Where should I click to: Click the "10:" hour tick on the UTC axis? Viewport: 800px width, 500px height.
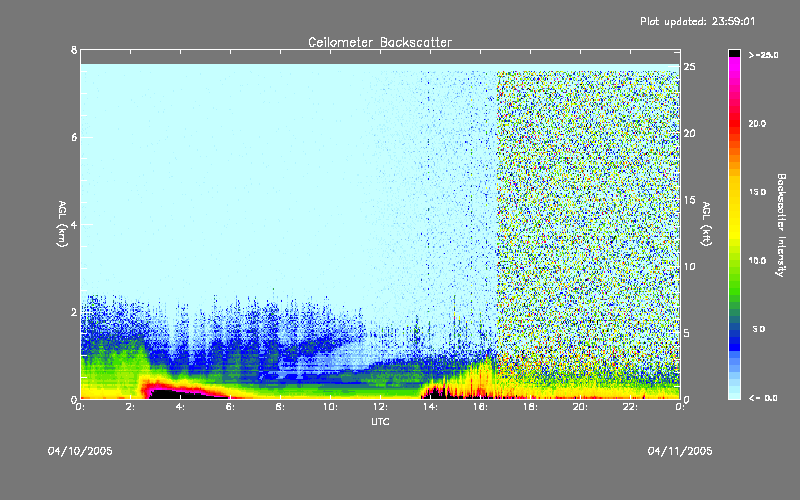331,407
